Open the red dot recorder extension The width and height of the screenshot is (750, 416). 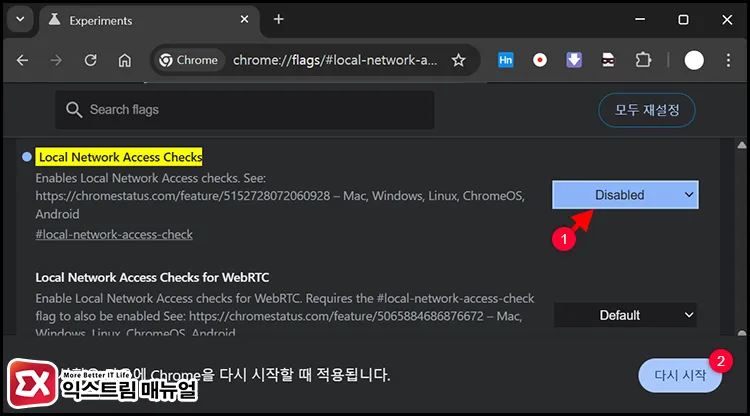(x=540, y=60)
